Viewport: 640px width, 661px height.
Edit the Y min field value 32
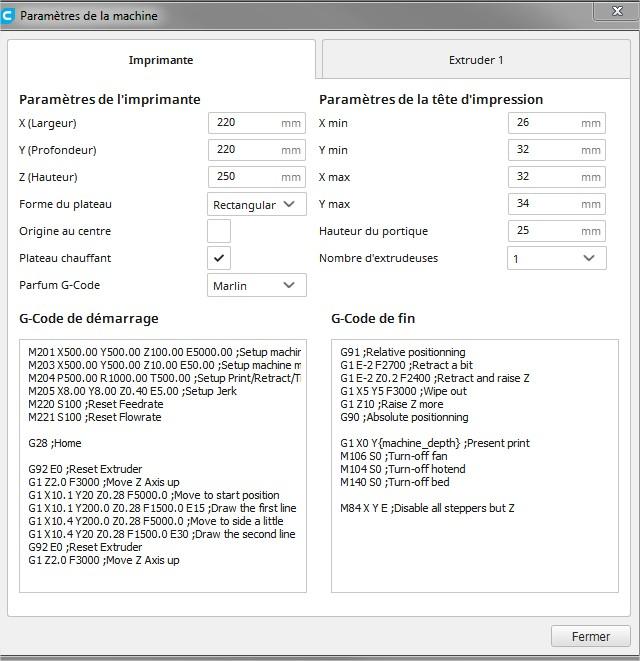pos(557,150)
